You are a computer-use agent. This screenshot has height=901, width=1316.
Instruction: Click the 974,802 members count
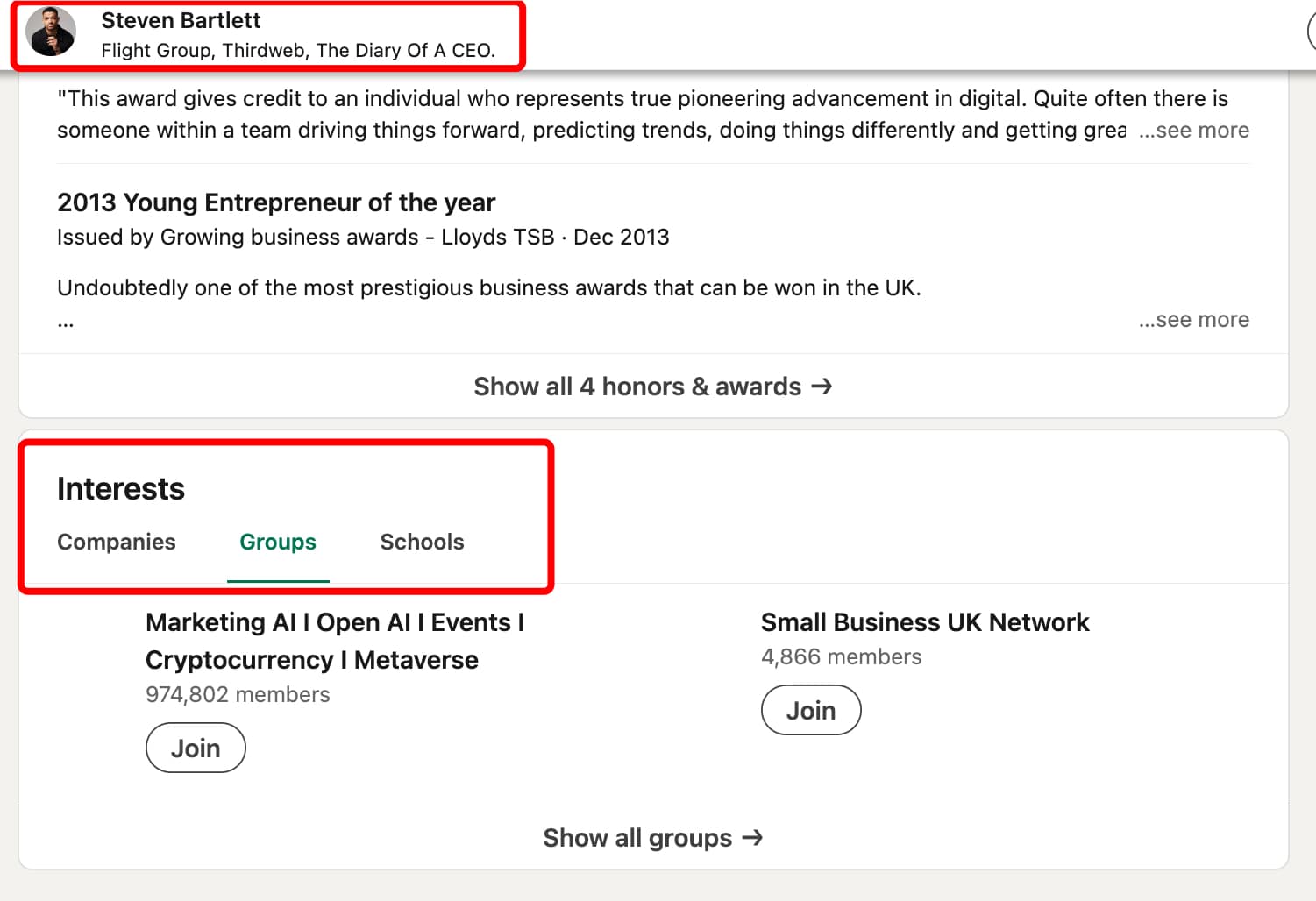pyautogui.click(x=238, y=694)
